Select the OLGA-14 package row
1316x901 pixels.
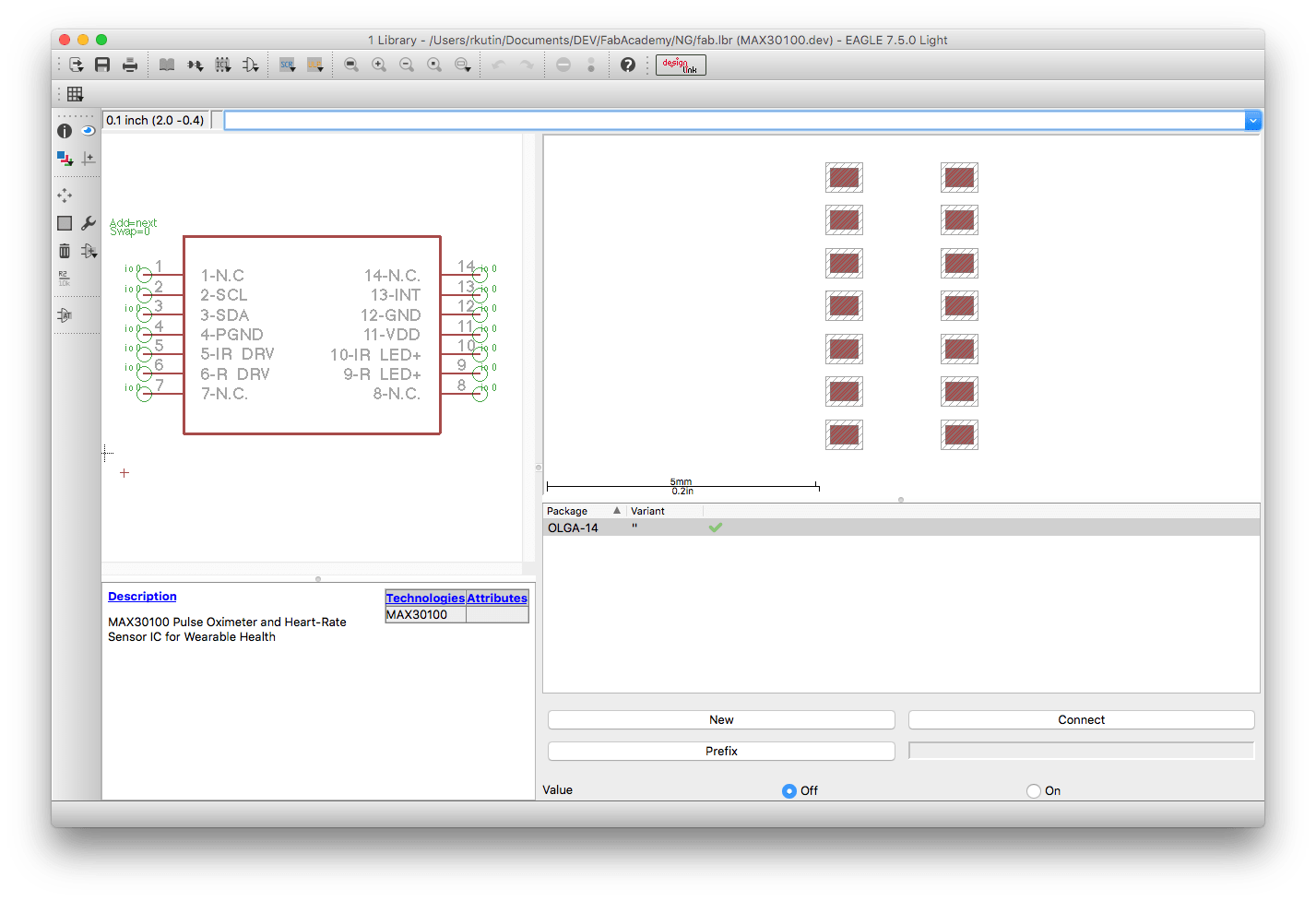tap(901, 528)
